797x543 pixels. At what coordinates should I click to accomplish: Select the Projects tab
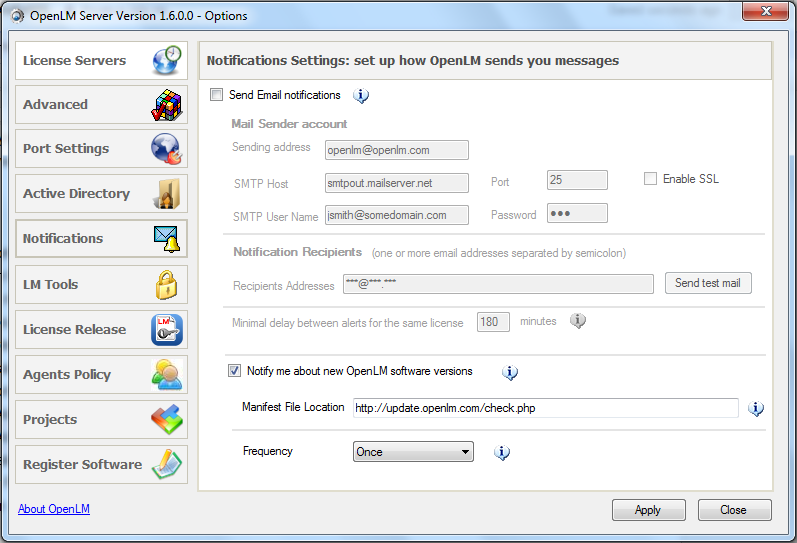pos(102,419)
